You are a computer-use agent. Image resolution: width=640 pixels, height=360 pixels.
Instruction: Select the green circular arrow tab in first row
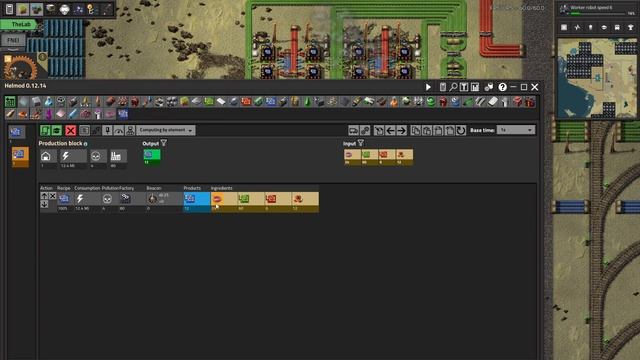(x=431, y=102)
